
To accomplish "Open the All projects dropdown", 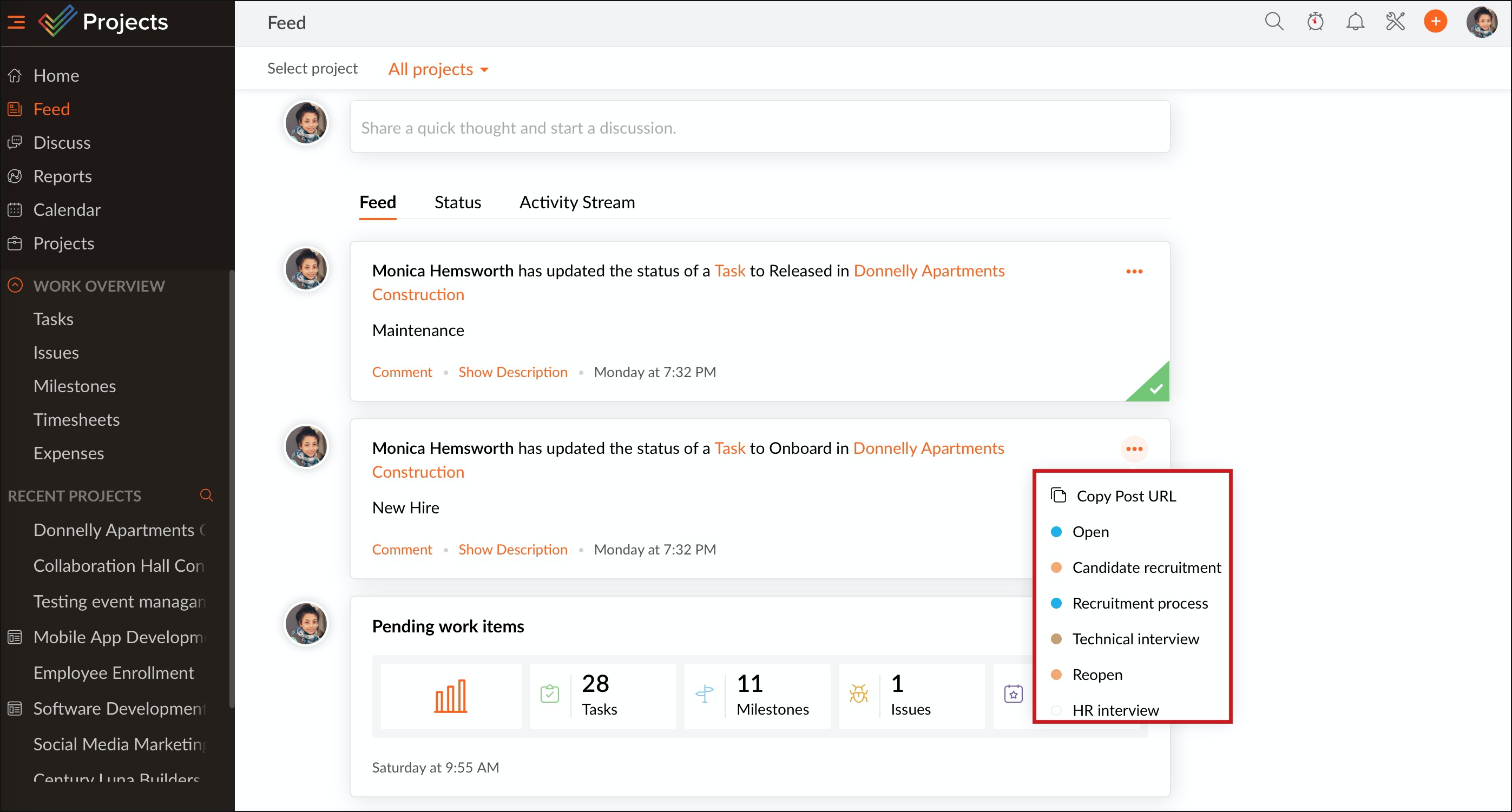I will pos(438,69).
